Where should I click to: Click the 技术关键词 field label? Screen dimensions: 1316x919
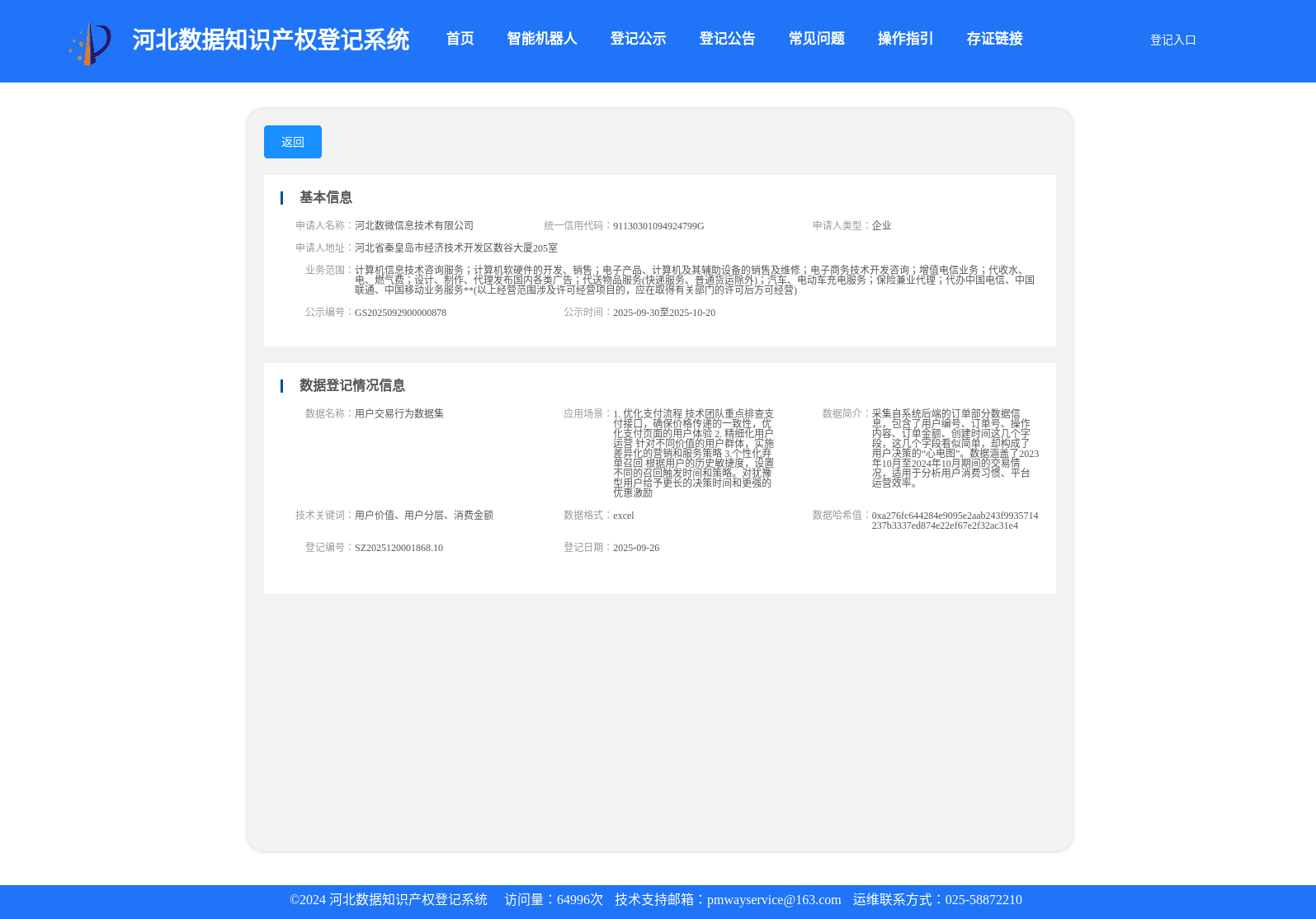[324, 515]
